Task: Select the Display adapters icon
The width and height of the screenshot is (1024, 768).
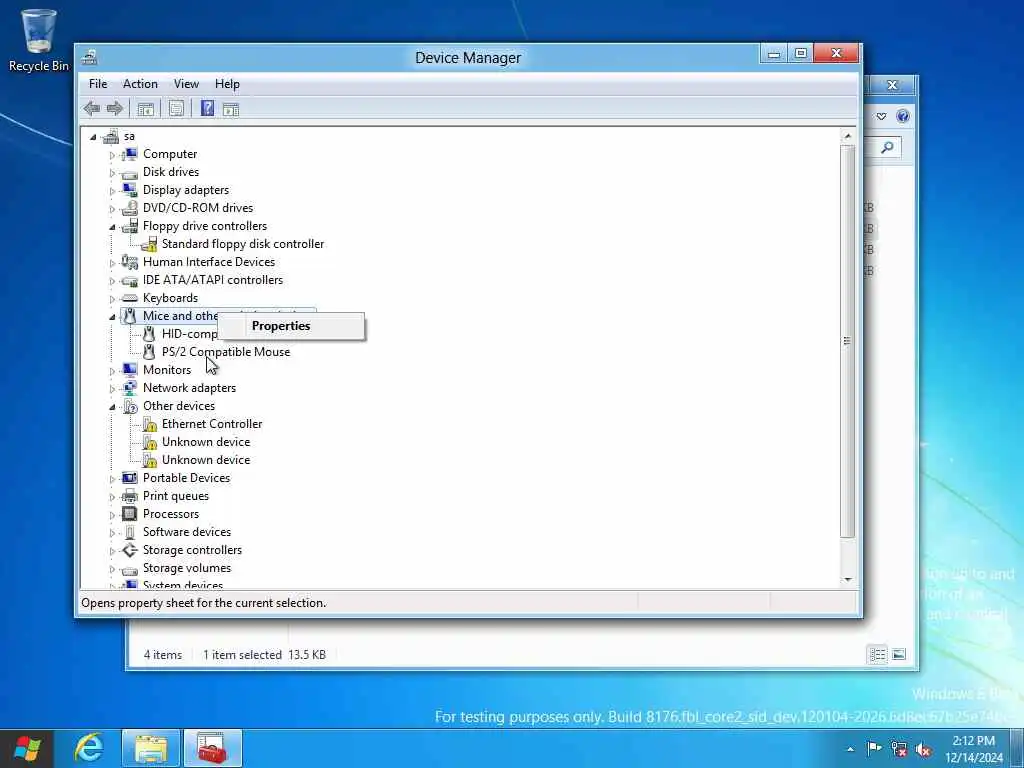Action: pos(129,190)
